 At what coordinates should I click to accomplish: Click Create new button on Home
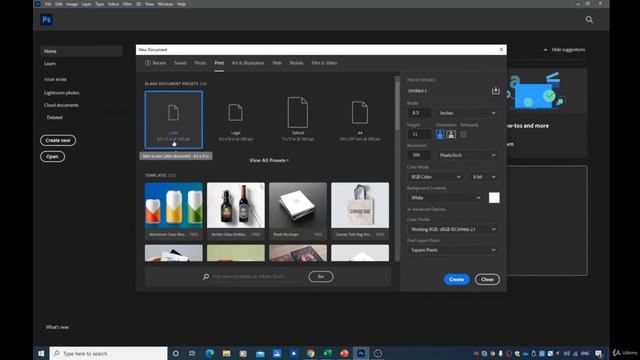pos(58,140)
